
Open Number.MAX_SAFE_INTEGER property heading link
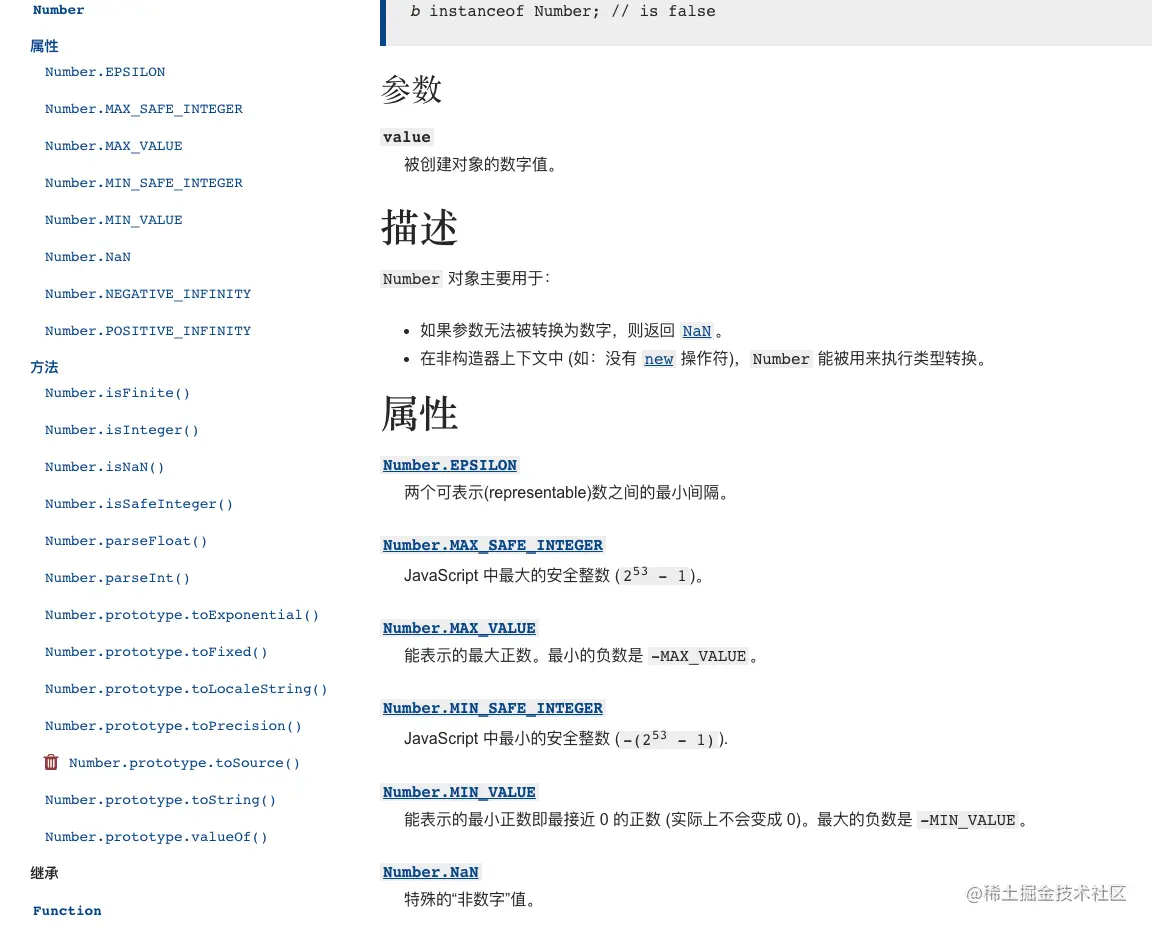click(x=492, y=545)
